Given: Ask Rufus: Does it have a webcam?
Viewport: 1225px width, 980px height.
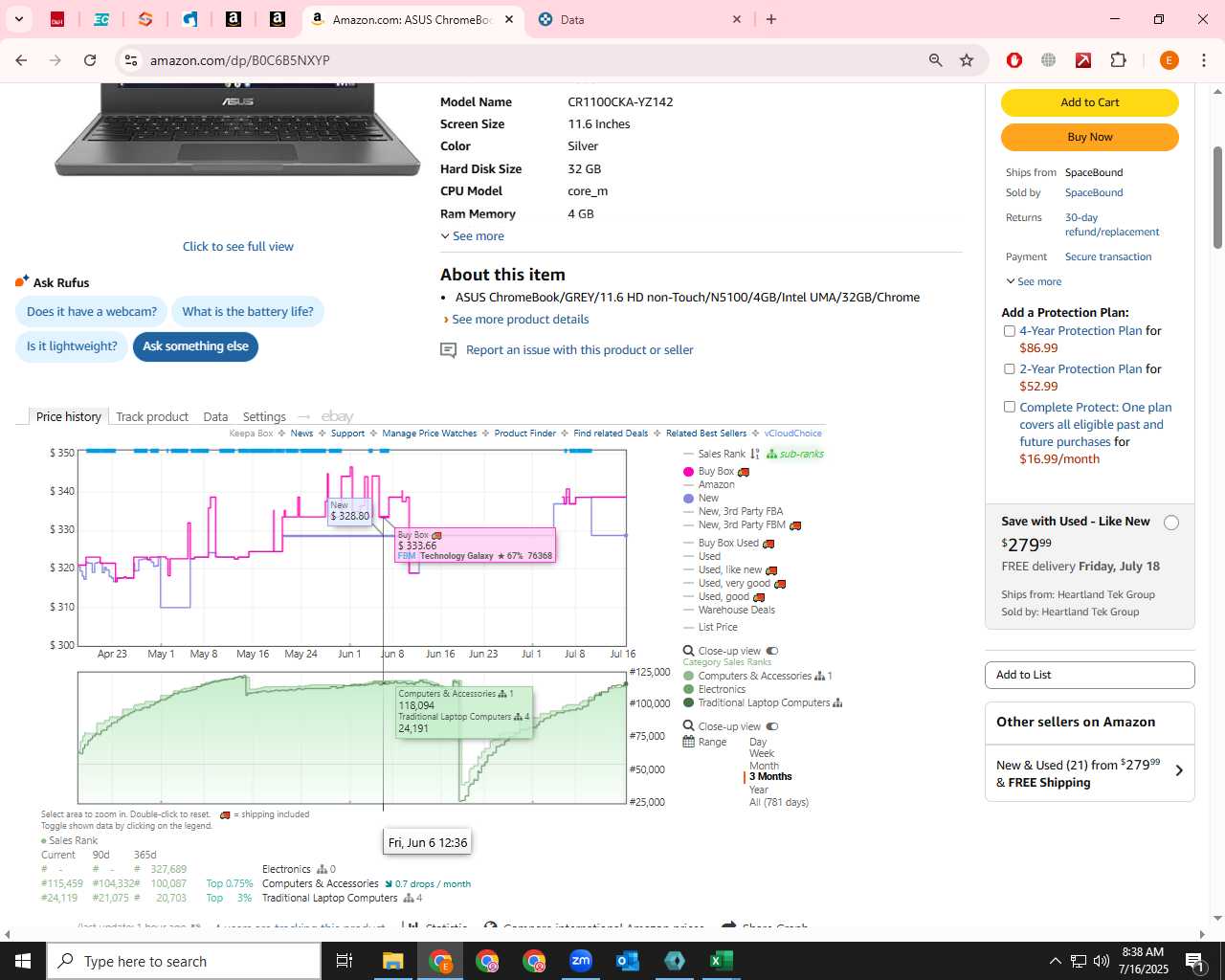Looking at the screenshot, I should tap(92, 312).
